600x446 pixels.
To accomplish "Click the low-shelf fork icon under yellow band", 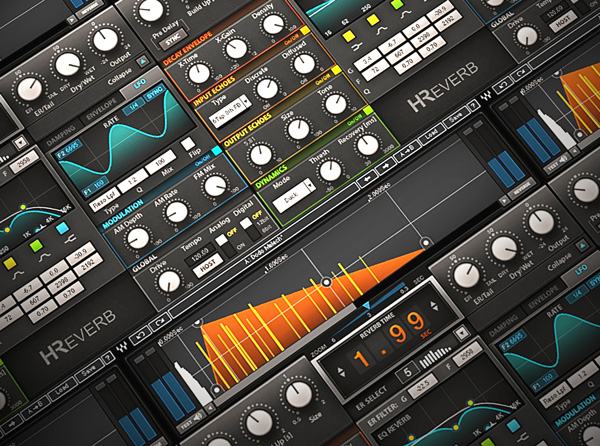I will 359,47.
